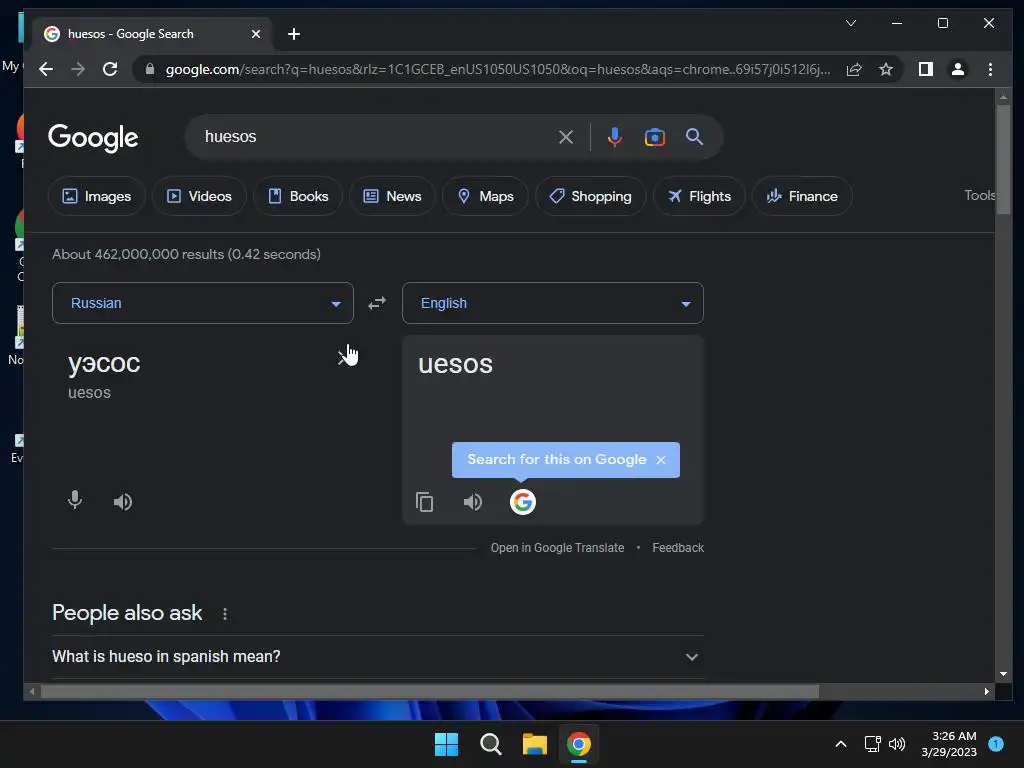
Task: Open the Chrome three-dot menu
Action: [990, 69]
